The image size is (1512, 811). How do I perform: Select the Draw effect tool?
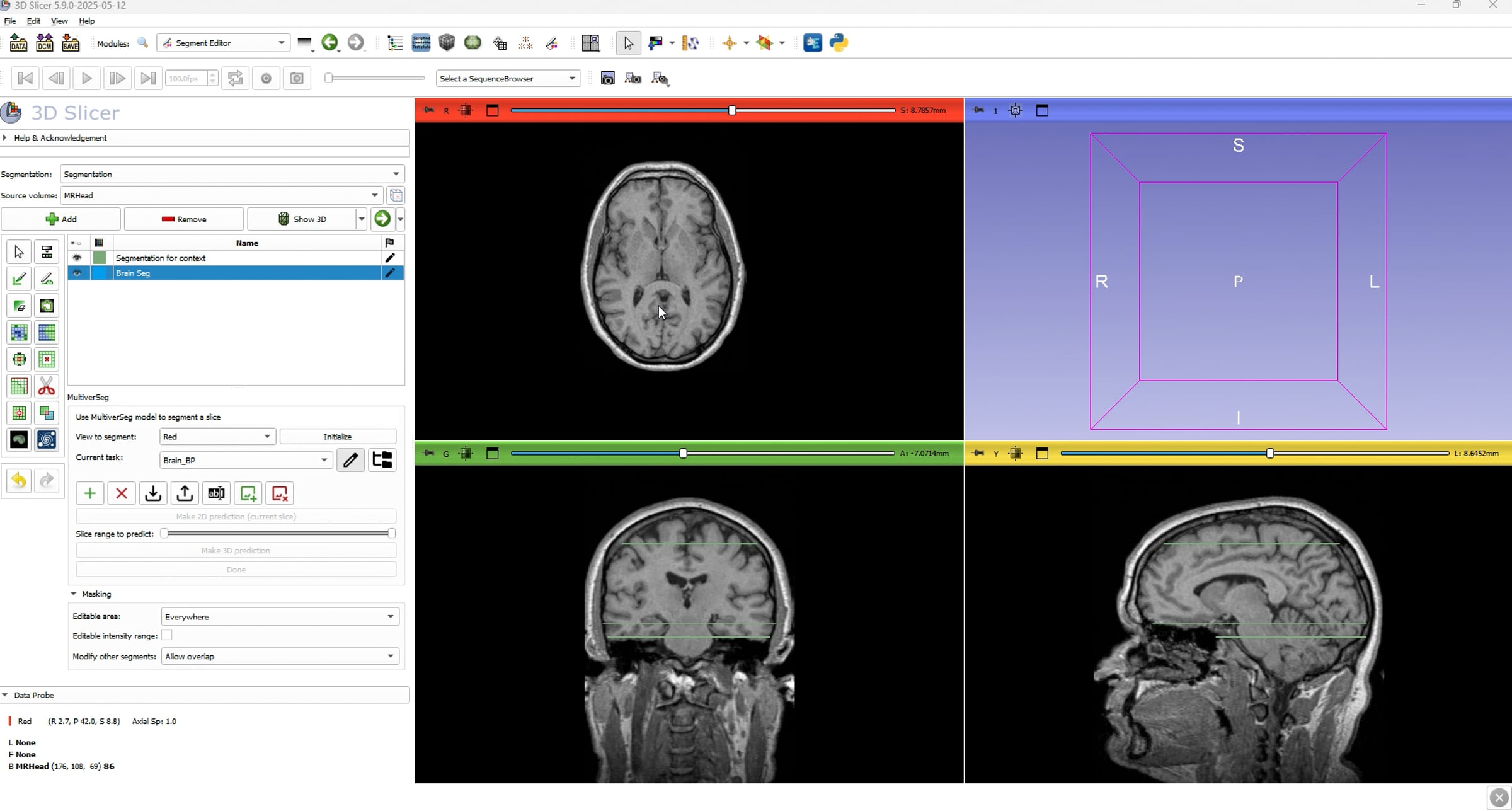coord(47,279)
